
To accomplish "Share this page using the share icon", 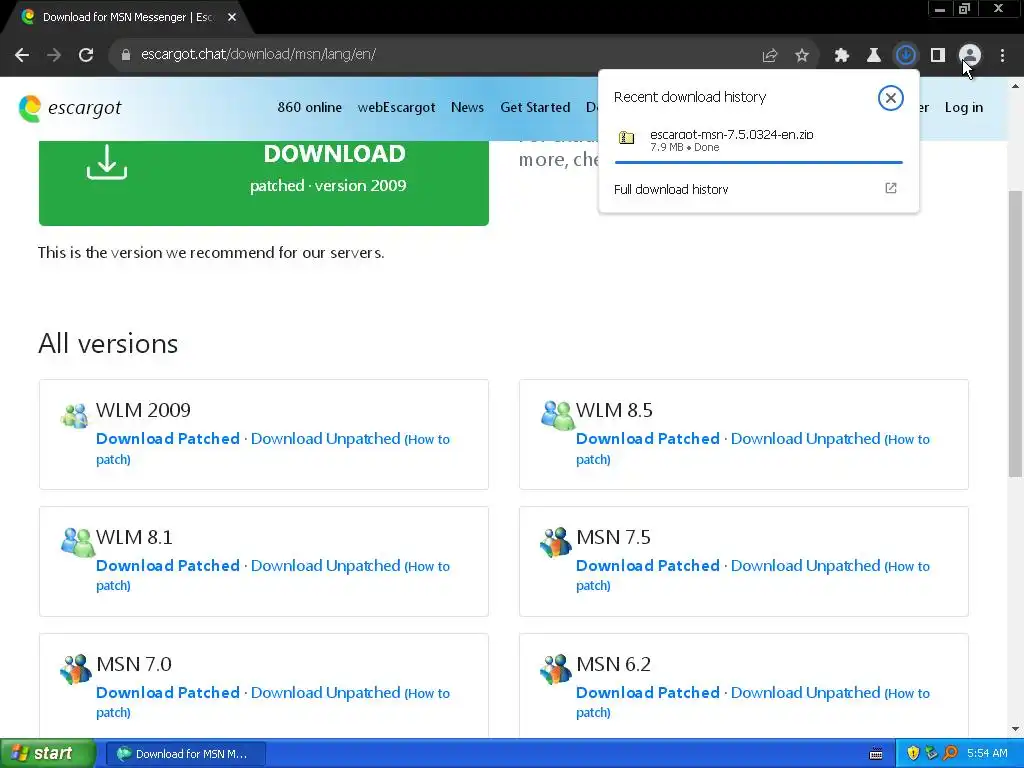I will pyautogui.click(x=770, y=56).
